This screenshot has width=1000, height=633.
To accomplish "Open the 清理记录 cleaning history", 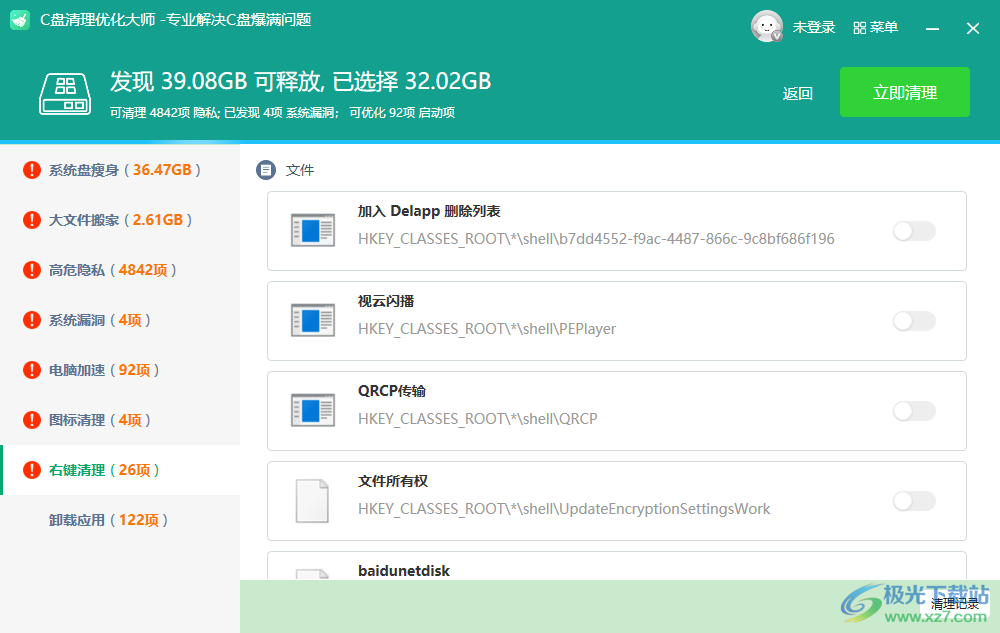I will coord(955,603).
